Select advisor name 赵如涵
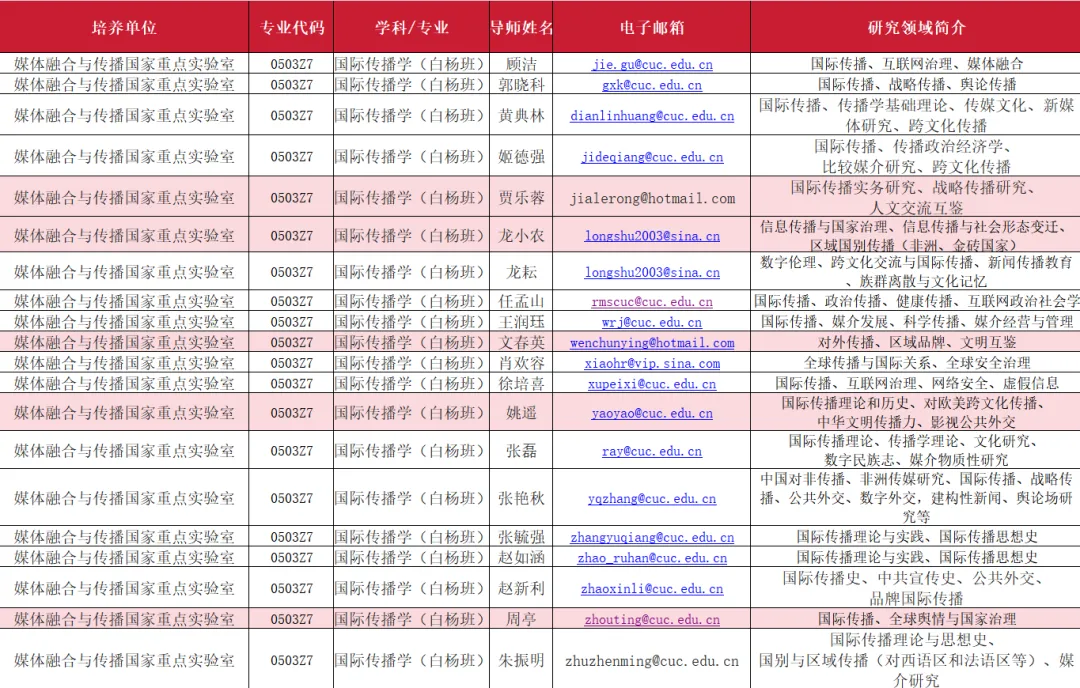Screen dimensions: 1080x688 (521, 557)
